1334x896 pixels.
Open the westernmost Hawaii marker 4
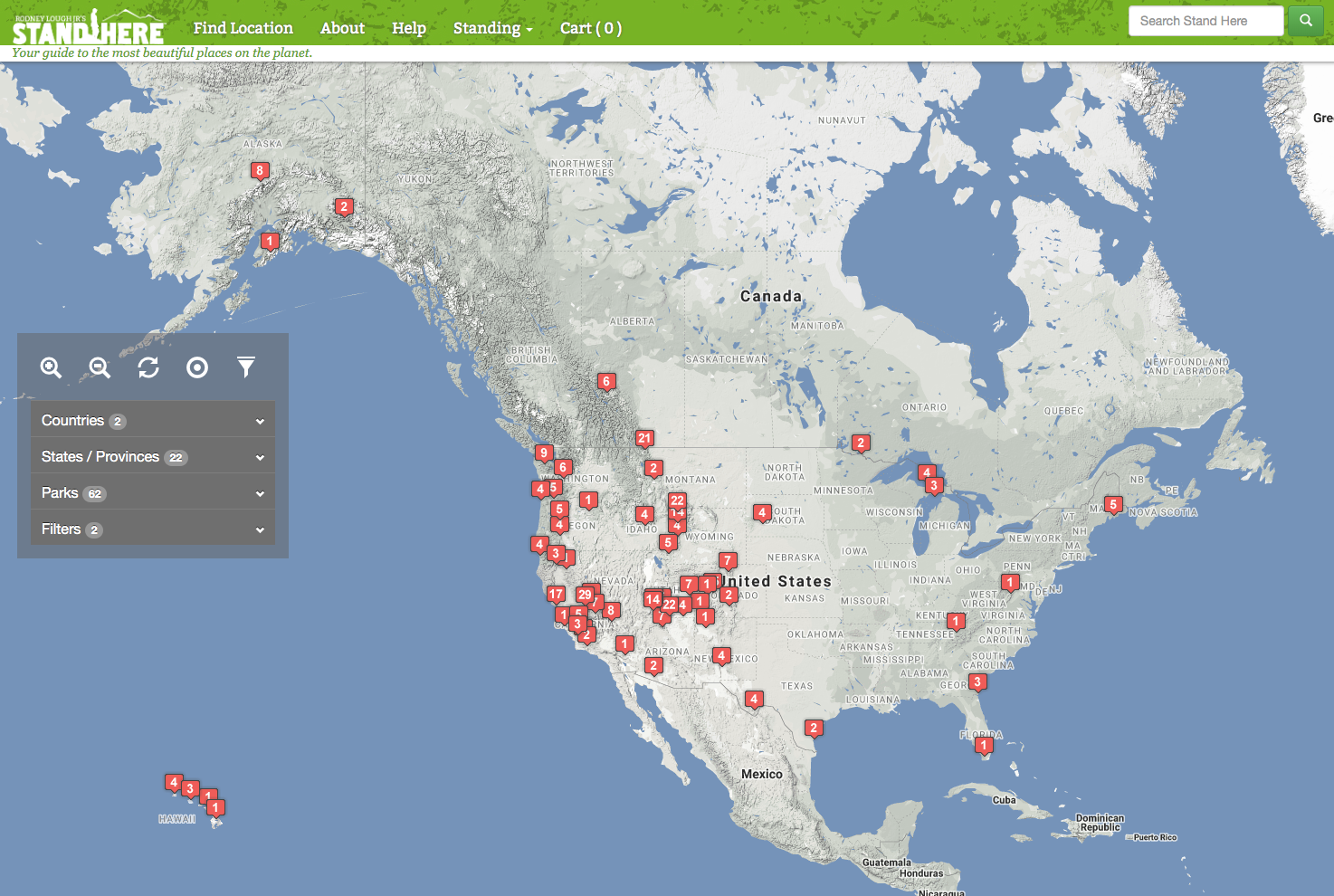pos(174,783)
